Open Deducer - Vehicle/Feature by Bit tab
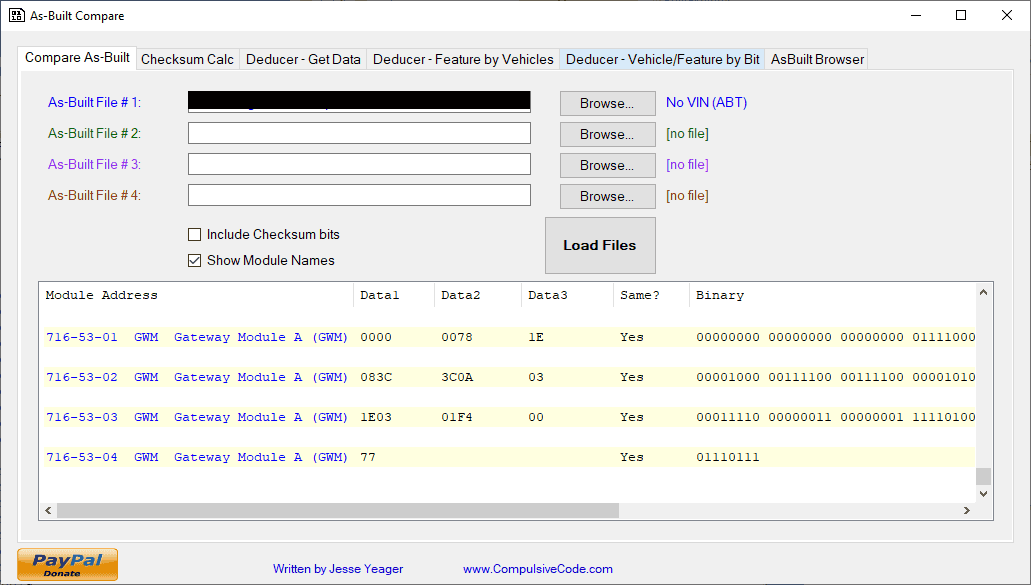The width and height of the screenshot is (1031, 585). coord(662,59)
